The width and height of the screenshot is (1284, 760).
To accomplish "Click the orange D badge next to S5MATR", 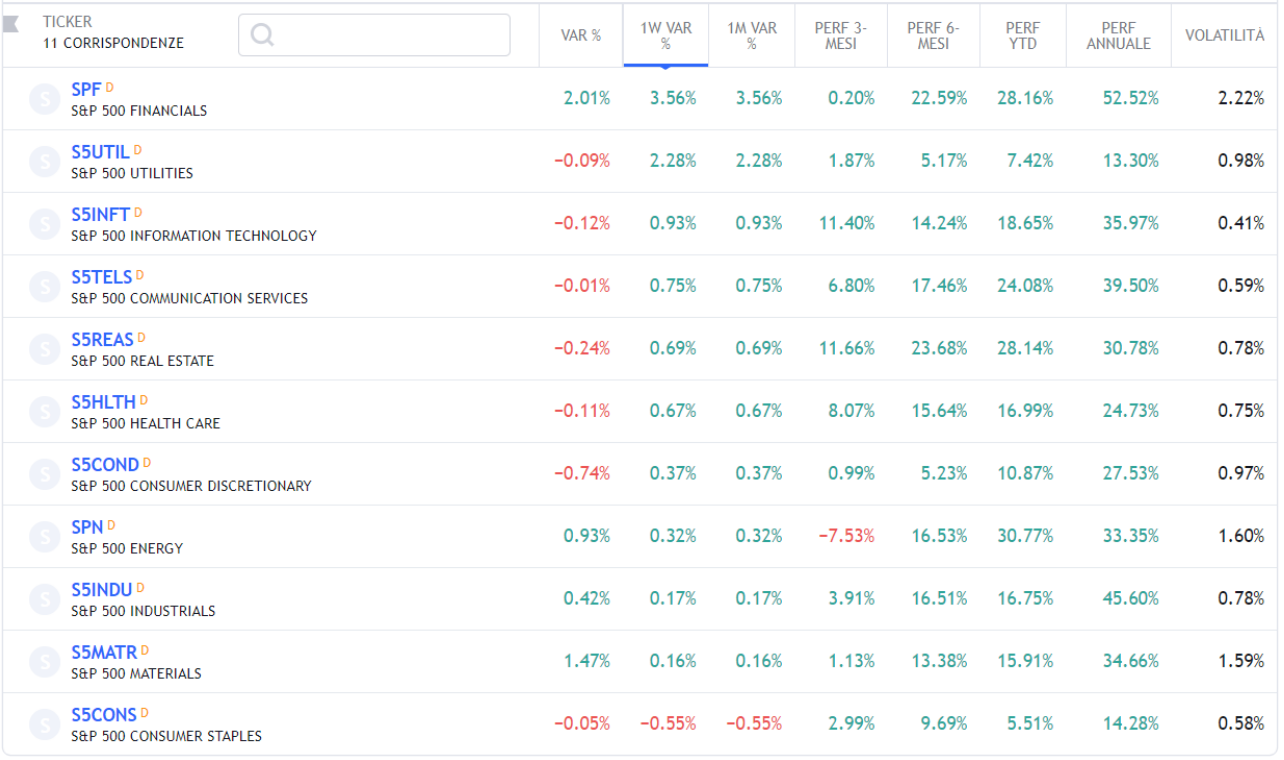I will click(145, 651).
